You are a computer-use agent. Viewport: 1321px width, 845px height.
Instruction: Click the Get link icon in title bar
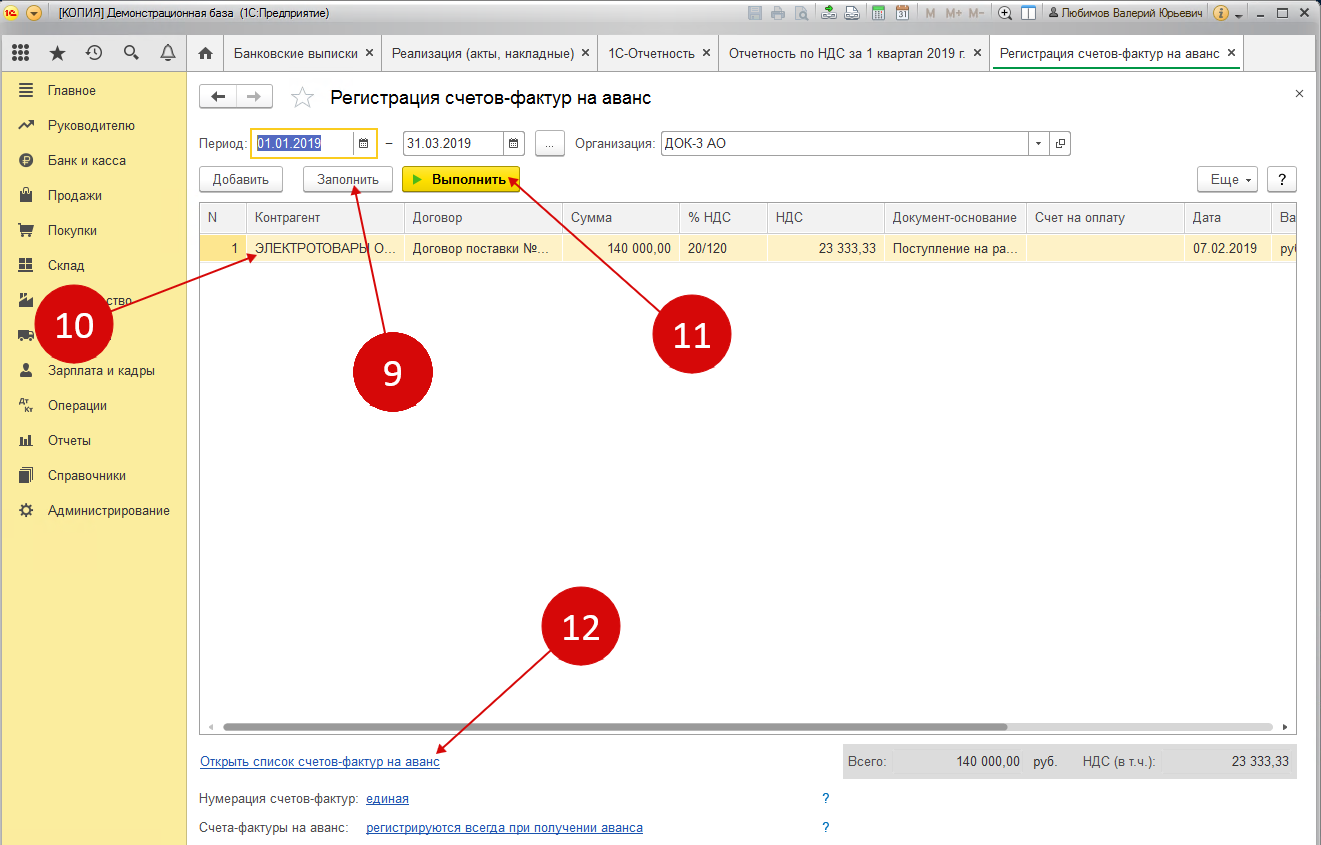[x=829, y=13]
